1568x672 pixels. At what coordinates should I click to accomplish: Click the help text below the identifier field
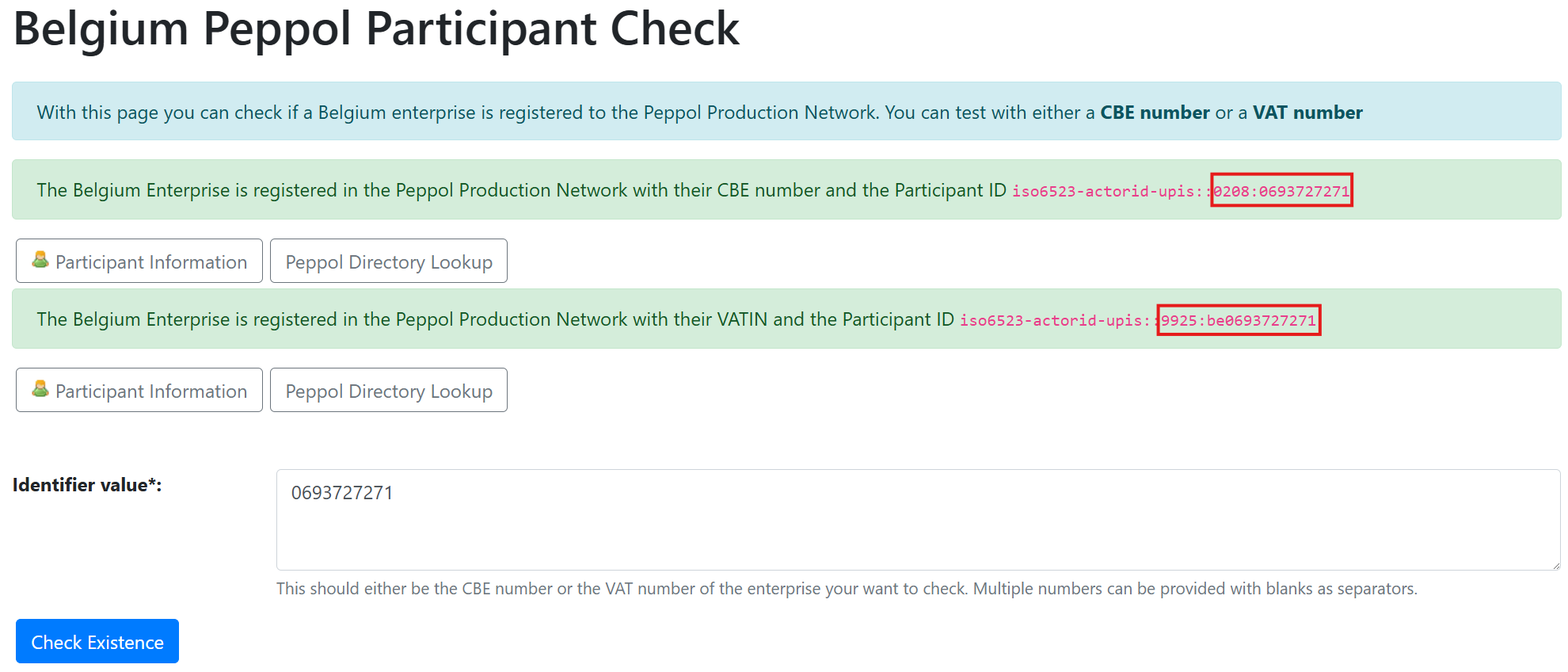846,589
